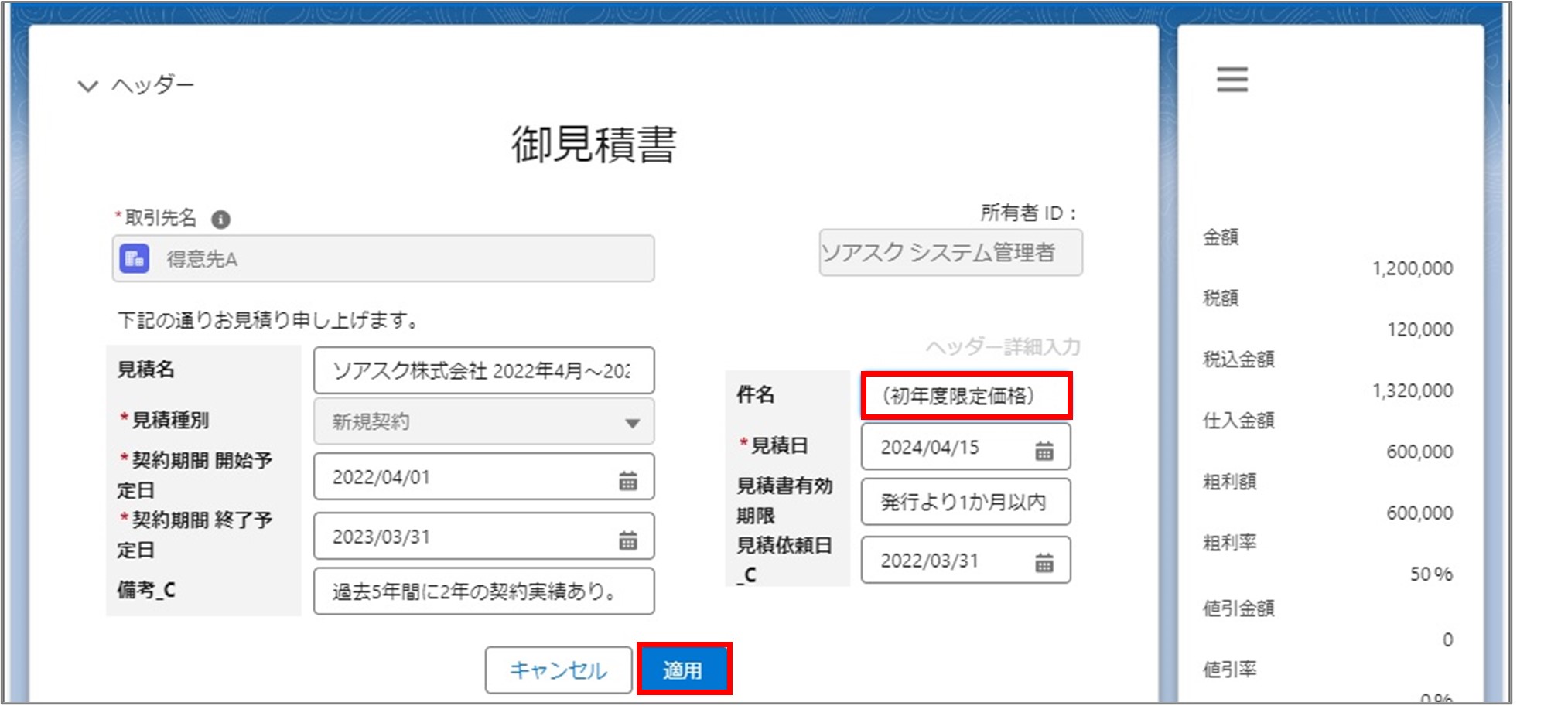Open calendar for 契約期間 開始予定日

[628, 481]
